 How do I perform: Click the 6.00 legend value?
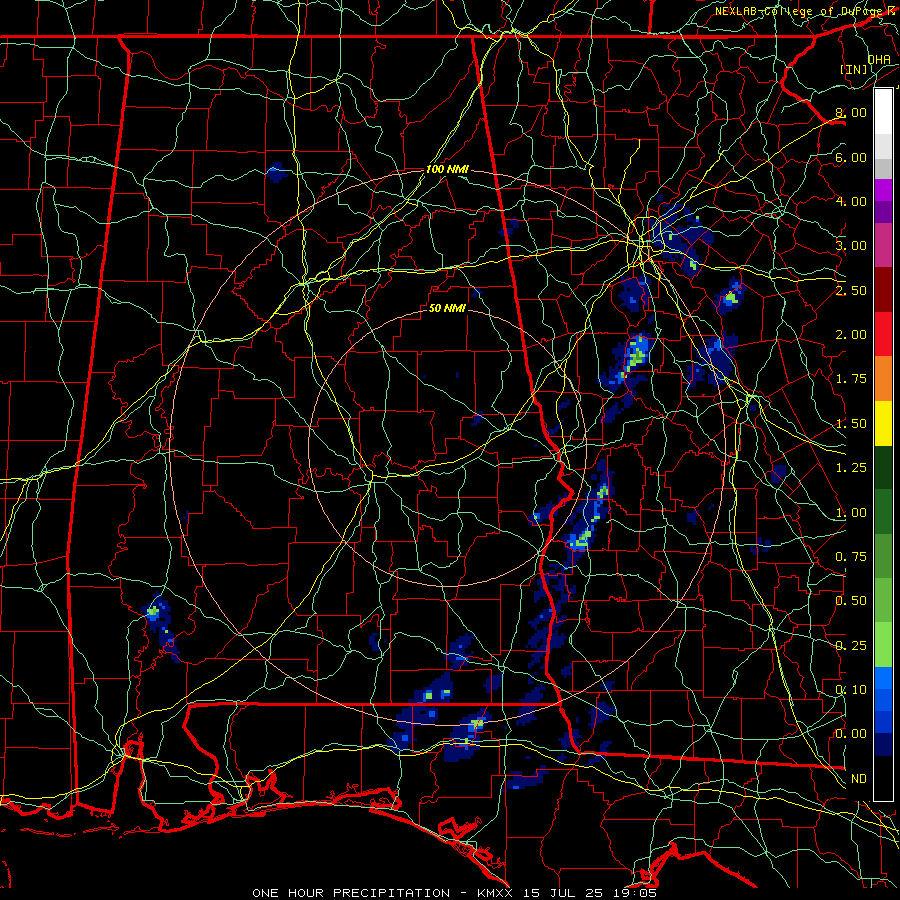coord(851,157)
